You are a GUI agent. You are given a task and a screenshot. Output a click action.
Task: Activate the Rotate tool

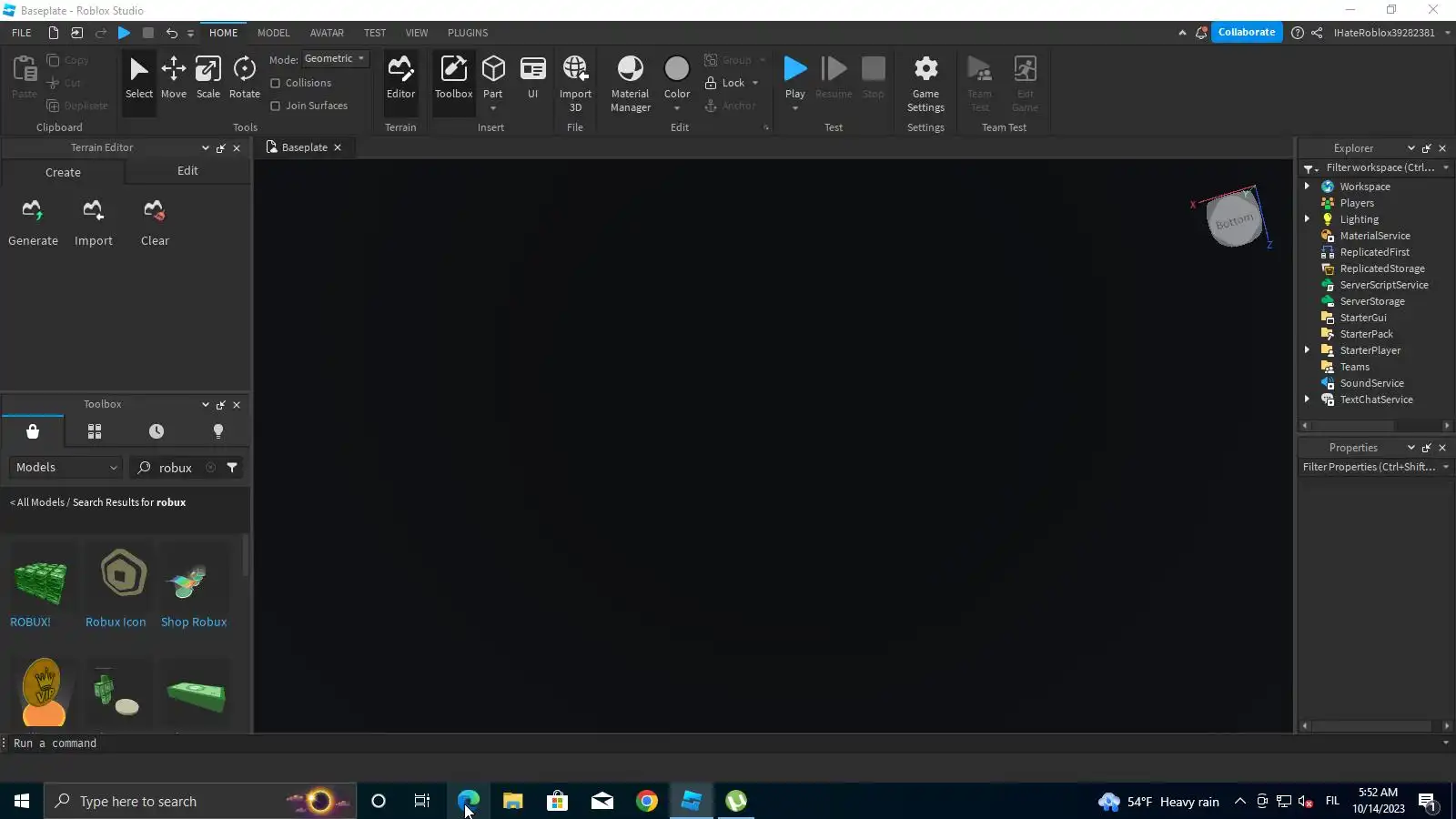245,78
